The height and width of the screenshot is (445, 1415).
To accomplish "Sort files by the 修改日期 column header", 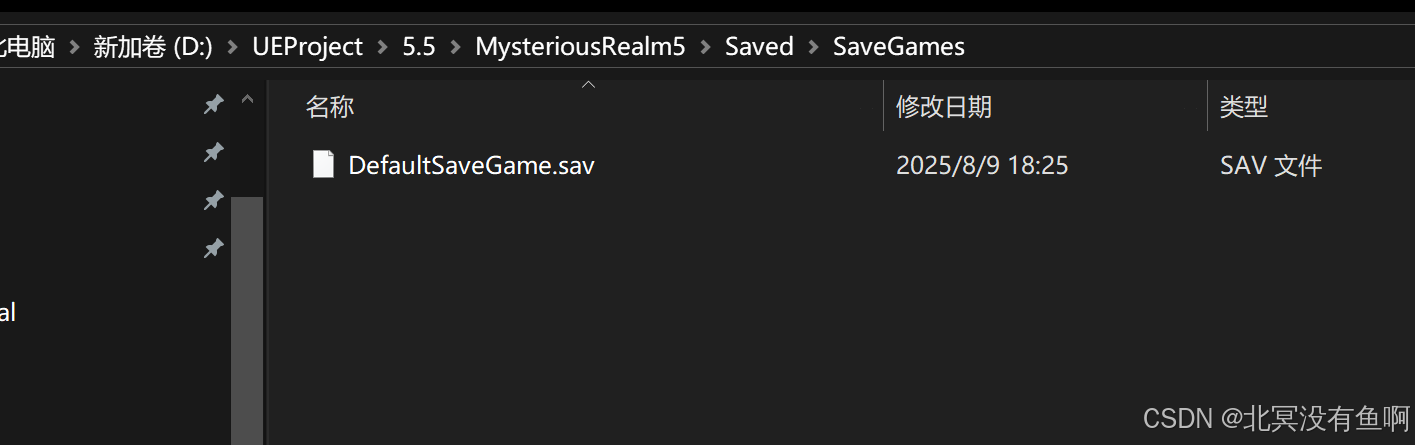I will pyautogui.click(x=1045, y=107).
